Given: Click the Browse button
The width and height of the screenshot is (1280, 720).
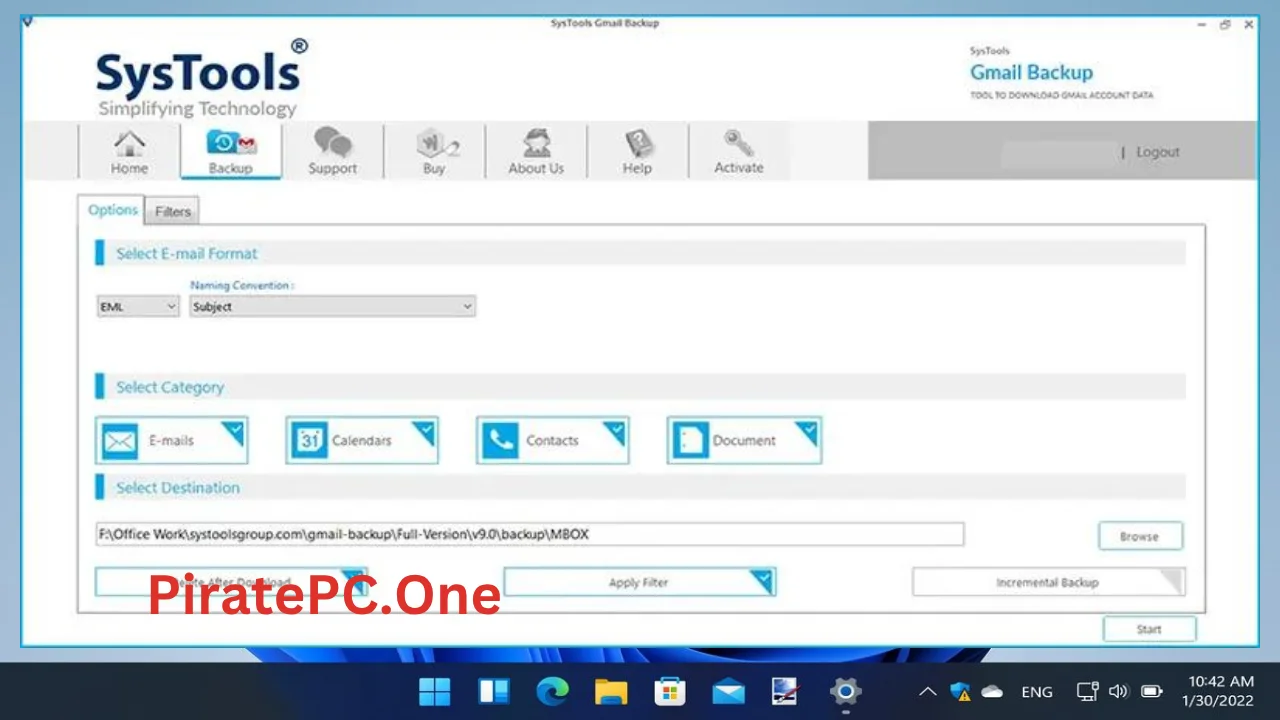Looking at the screenshot, I should (x=1140, y=536).
